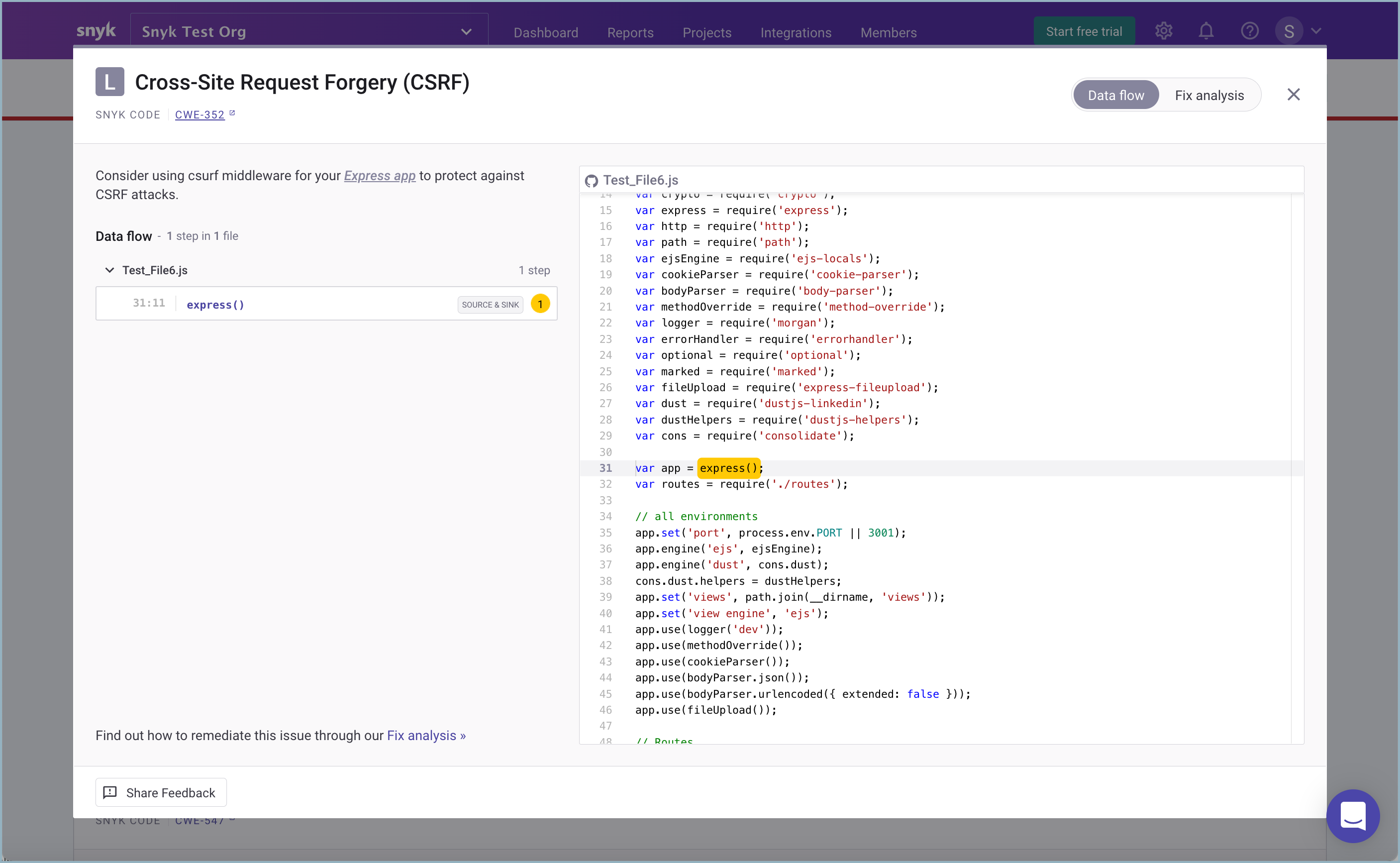1400x863 pixels.
Task: Click "1 step" count for Test_File6.js
Action: coord(534,271)
